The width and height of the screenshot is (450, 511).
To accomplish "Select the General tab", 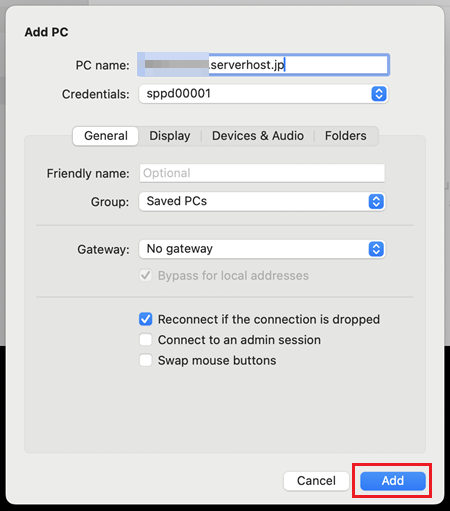I will [x=106, y=136].
